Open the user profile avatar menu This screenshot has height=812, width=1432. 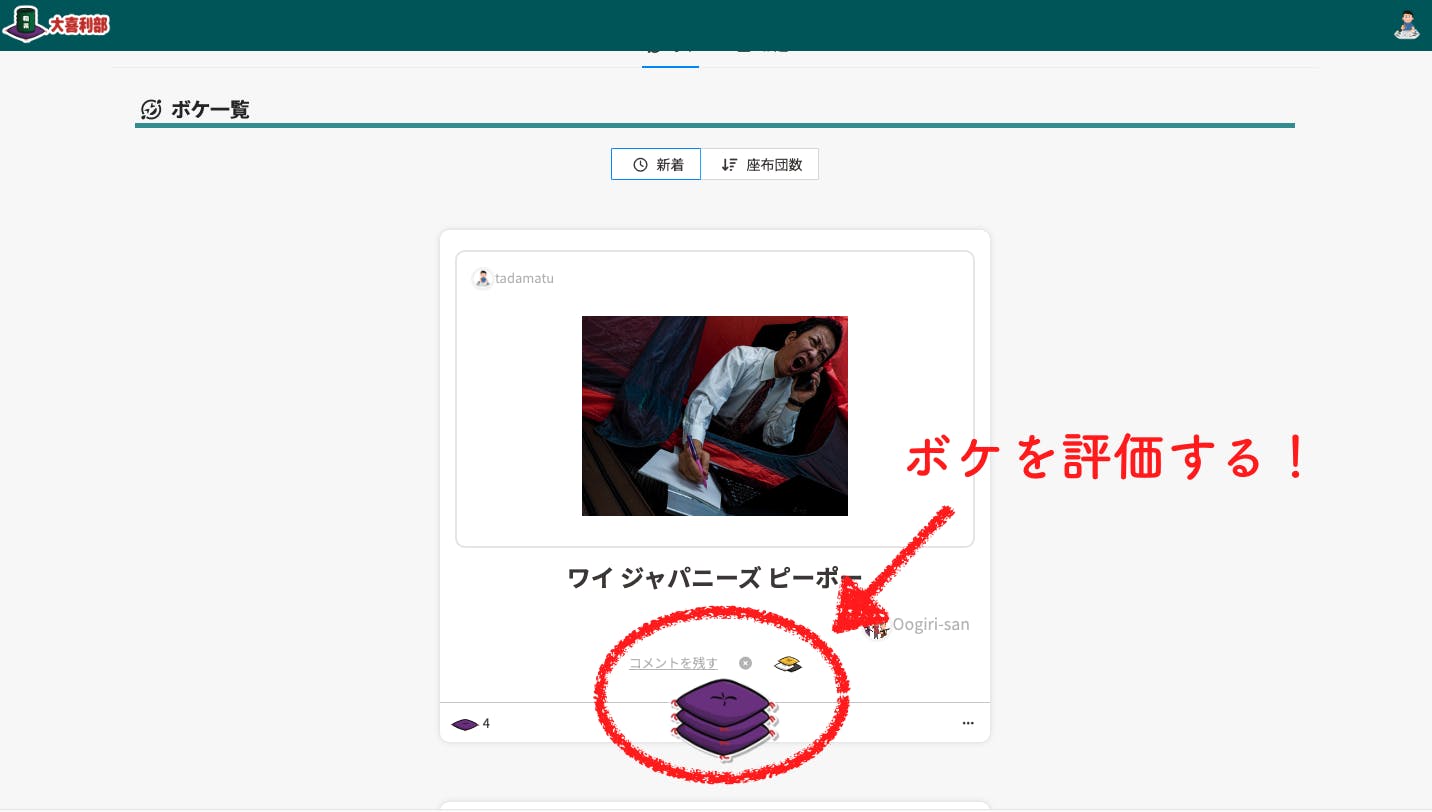click(1407, 25)
